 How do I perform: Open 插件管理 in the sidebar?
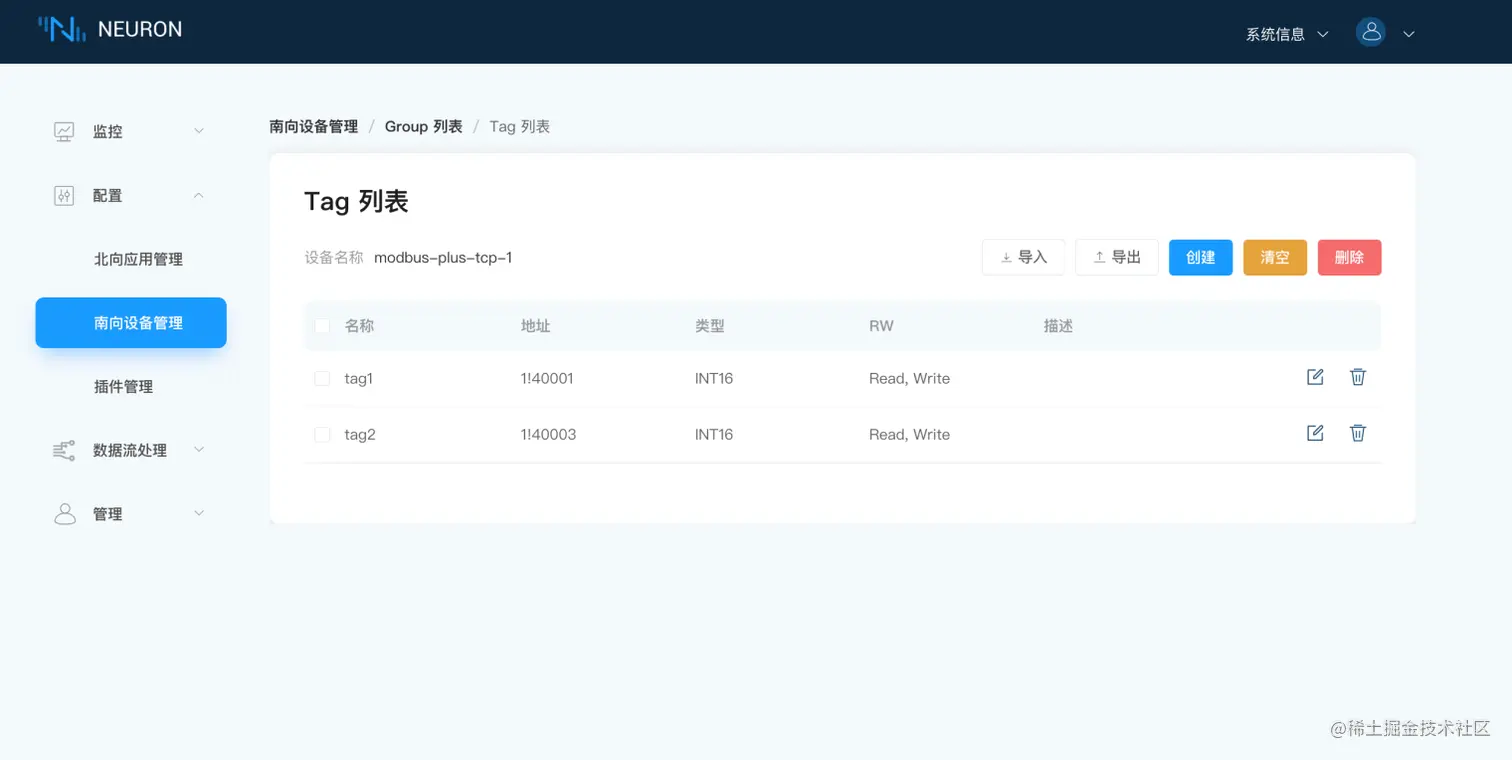coord(123,387)
